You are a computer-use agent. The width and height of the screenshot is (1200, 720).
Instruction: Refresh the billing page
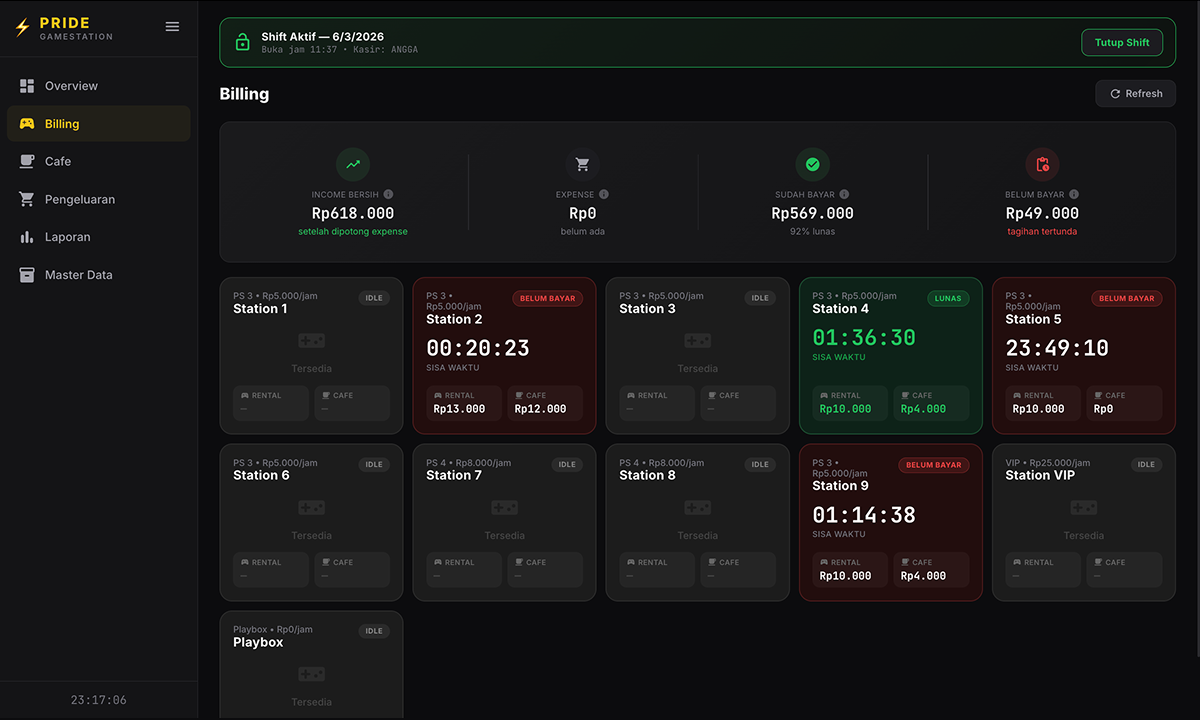click(1135, 94)
